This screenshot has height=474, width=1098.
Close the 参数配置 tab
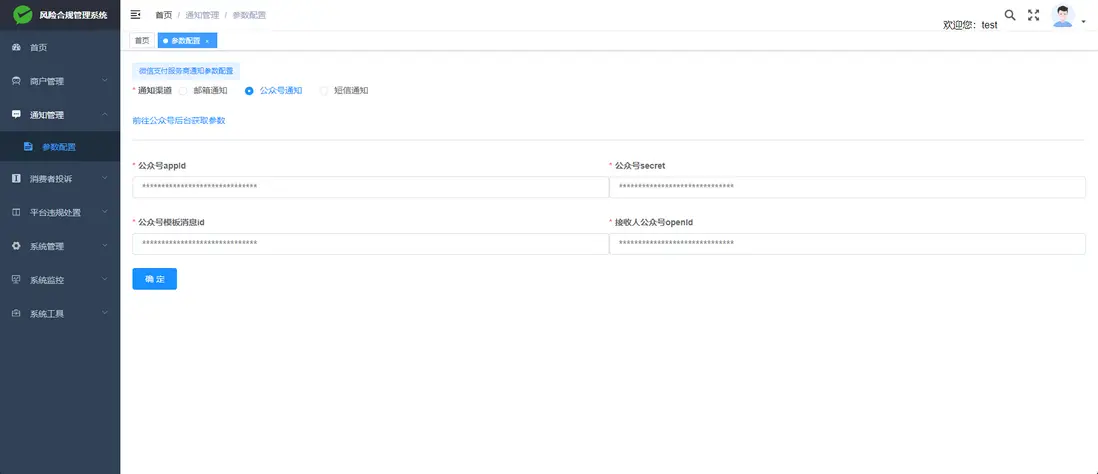pos(207,41)
